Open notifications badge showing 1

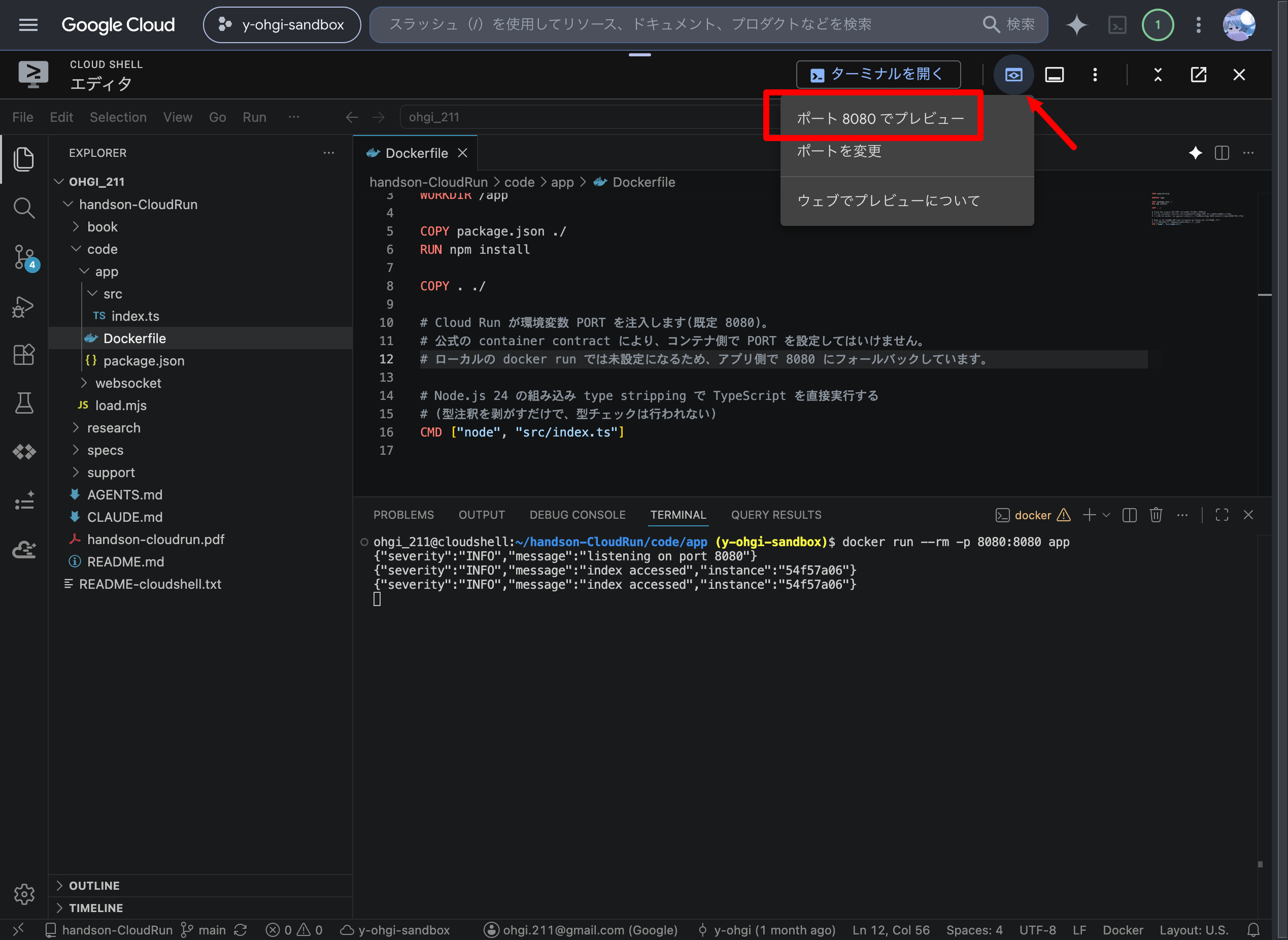coord(1157,24)
